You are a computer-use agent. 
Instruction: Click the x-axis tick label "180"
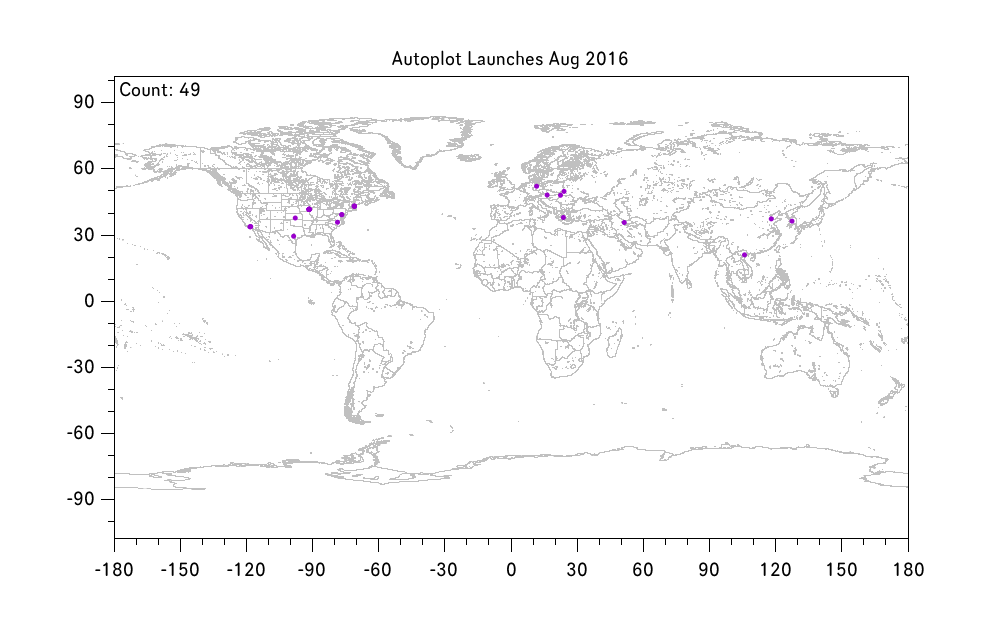(x=908, y=570)
